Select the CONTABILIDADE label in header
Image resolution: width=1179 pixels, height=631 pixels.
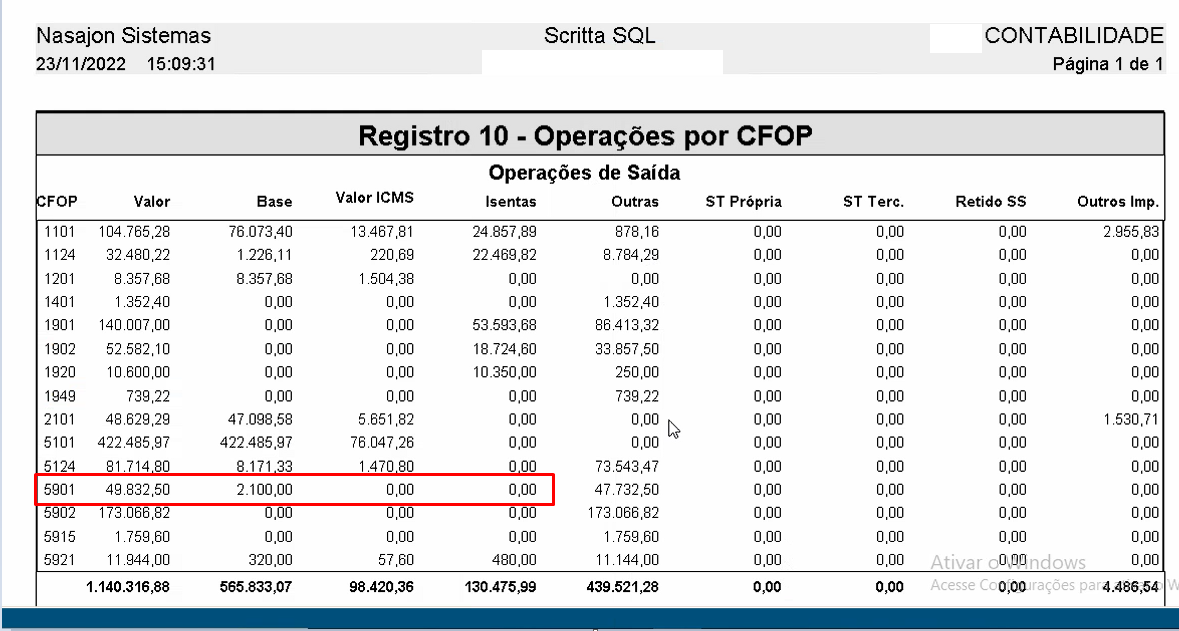1074,36
